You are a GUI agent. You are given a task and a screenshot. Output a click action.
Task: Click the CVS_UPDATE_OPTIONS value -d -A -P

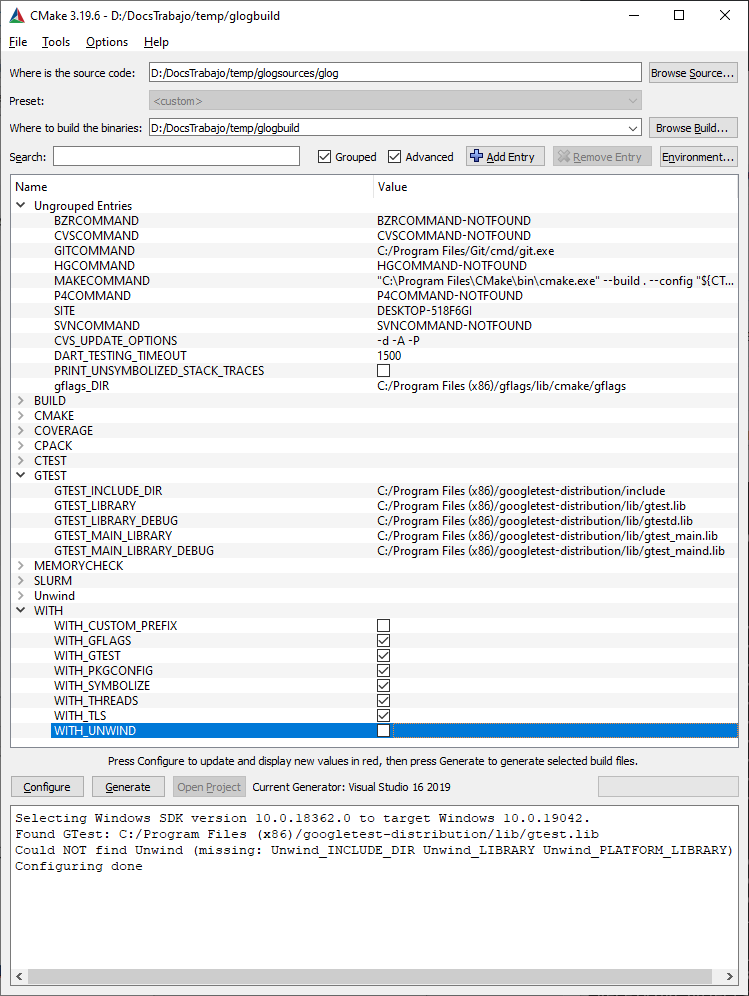tap(398, 340)
